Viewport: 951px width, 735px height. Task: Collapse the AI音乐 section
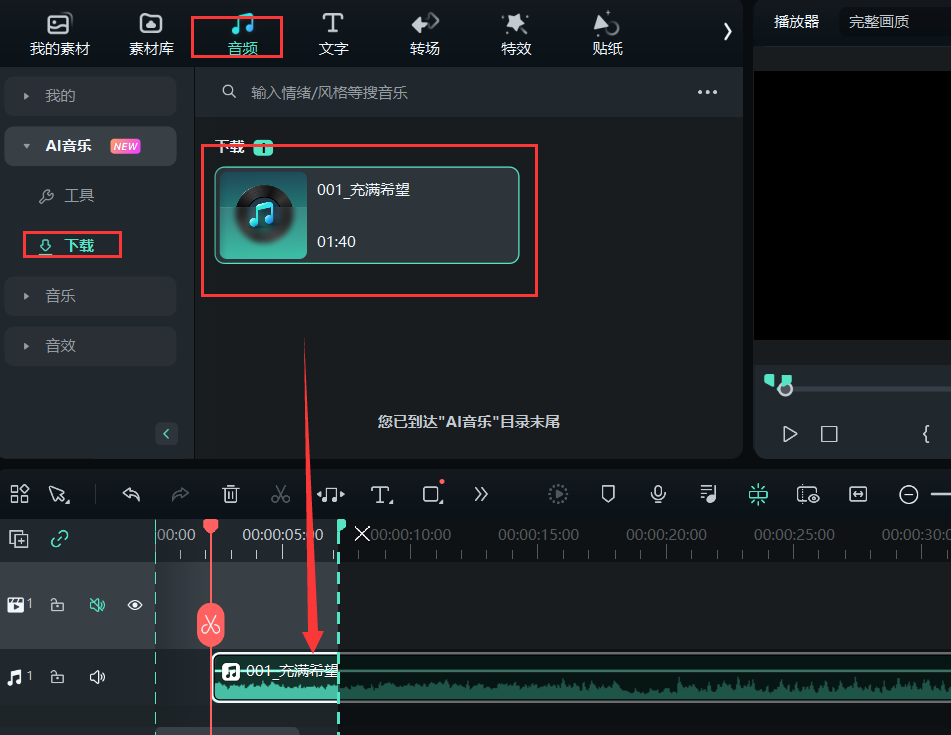pos(27,146)
